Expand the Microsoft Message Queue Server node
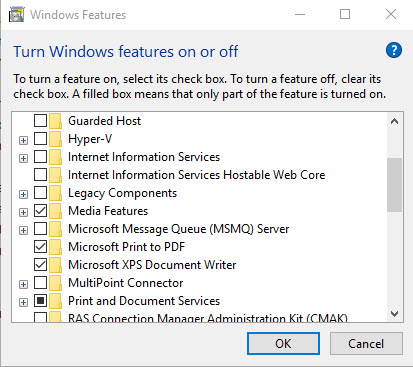Screen dimensions: 413x367 point(23,230)
